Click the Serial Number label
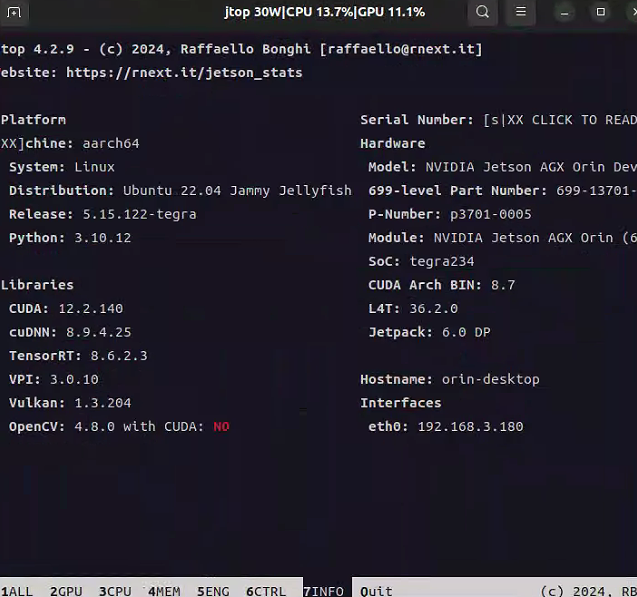The width and height of the screenshot is (637, 597). point(417,120)
